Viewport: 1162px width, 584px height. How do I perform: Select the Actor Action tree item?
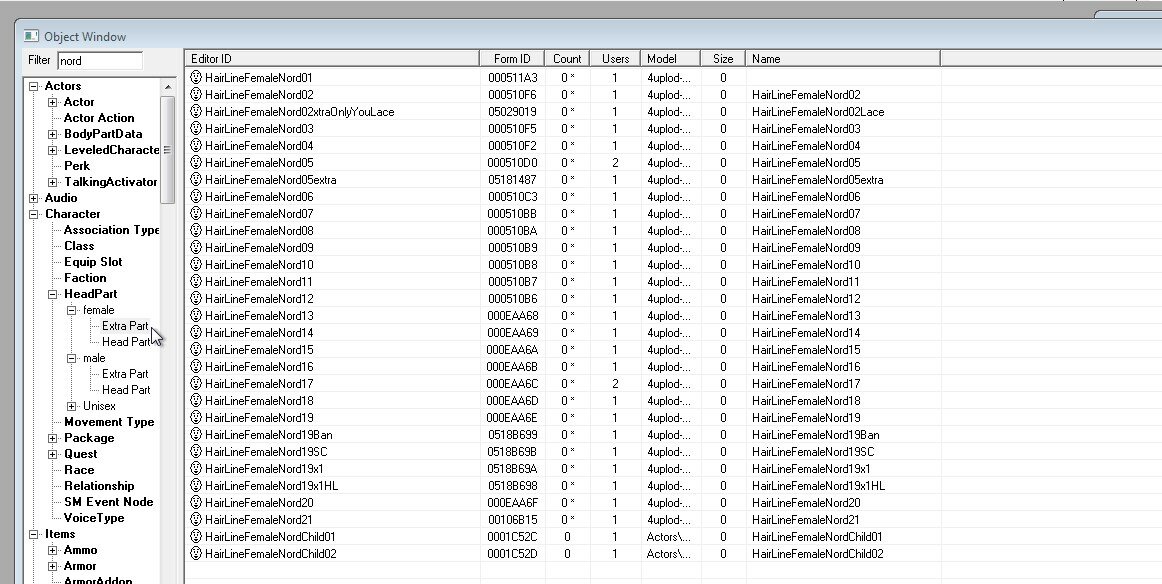[x=99, y=118]
